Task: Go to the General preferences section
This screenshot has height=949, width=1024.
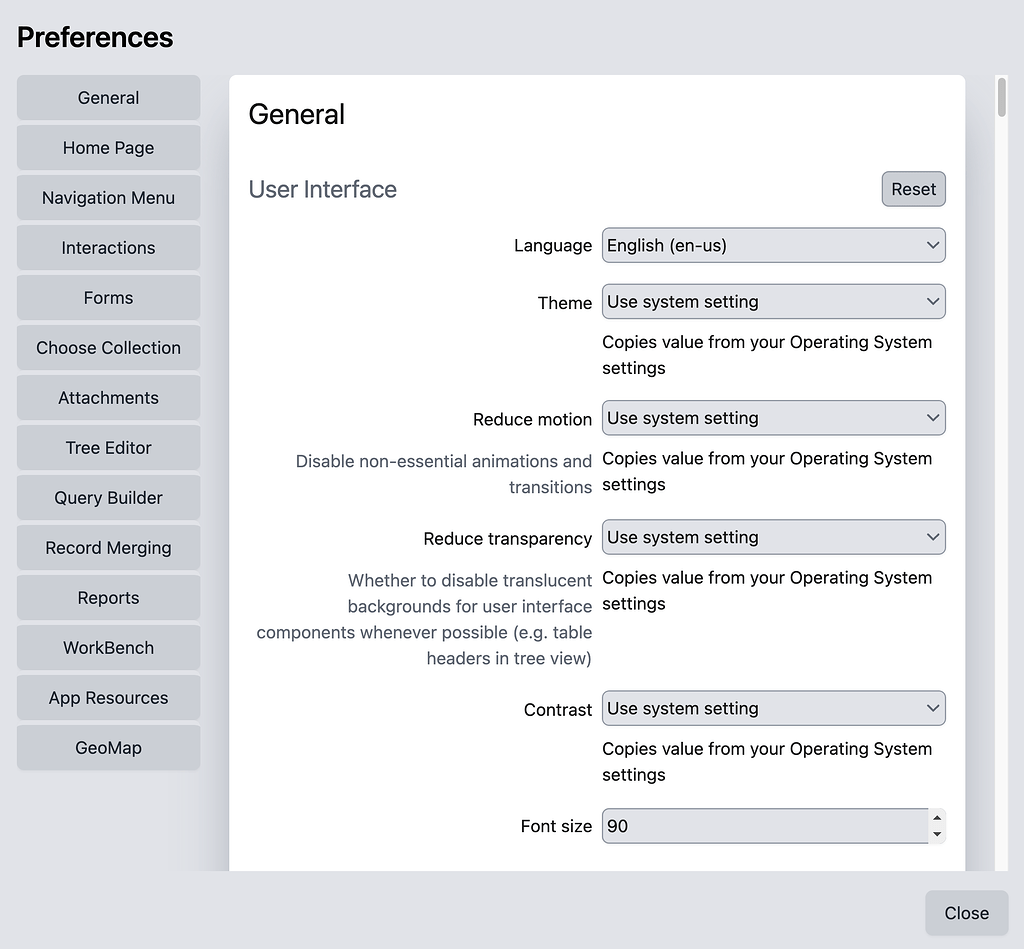Action: tap(108, 98)
